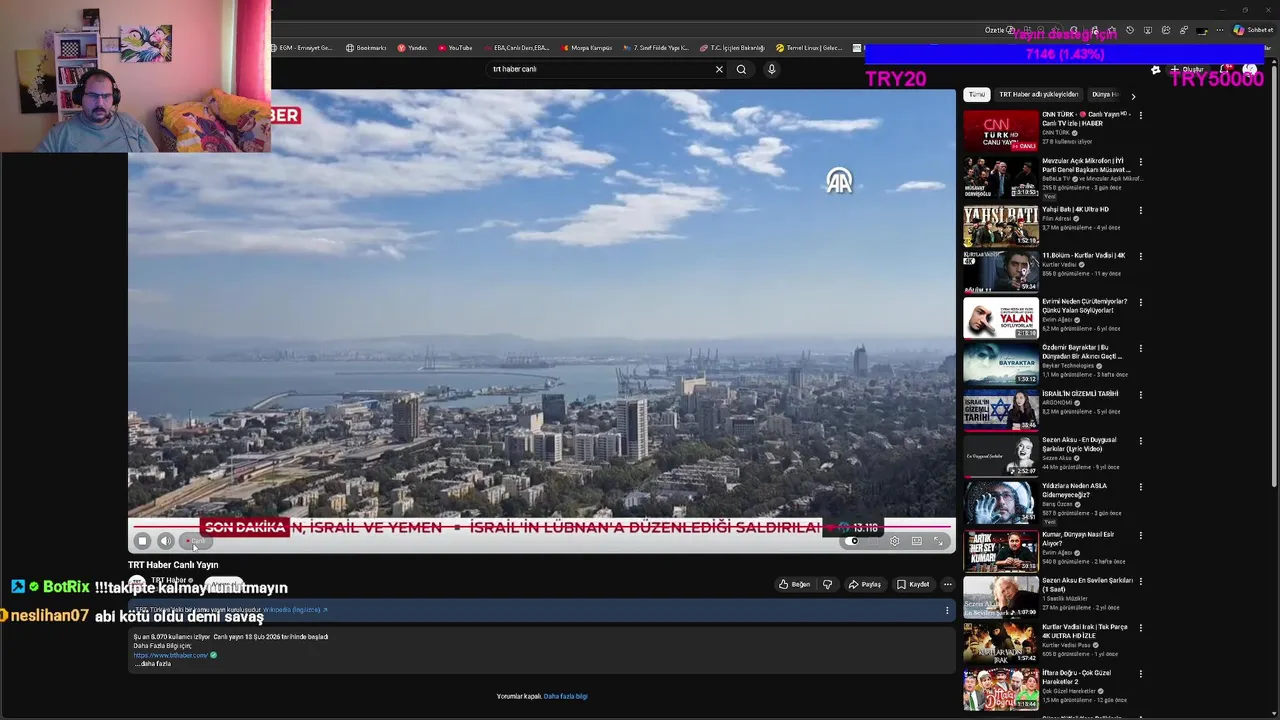Open TRT Haber channel avatar

(x=138, y=583)
